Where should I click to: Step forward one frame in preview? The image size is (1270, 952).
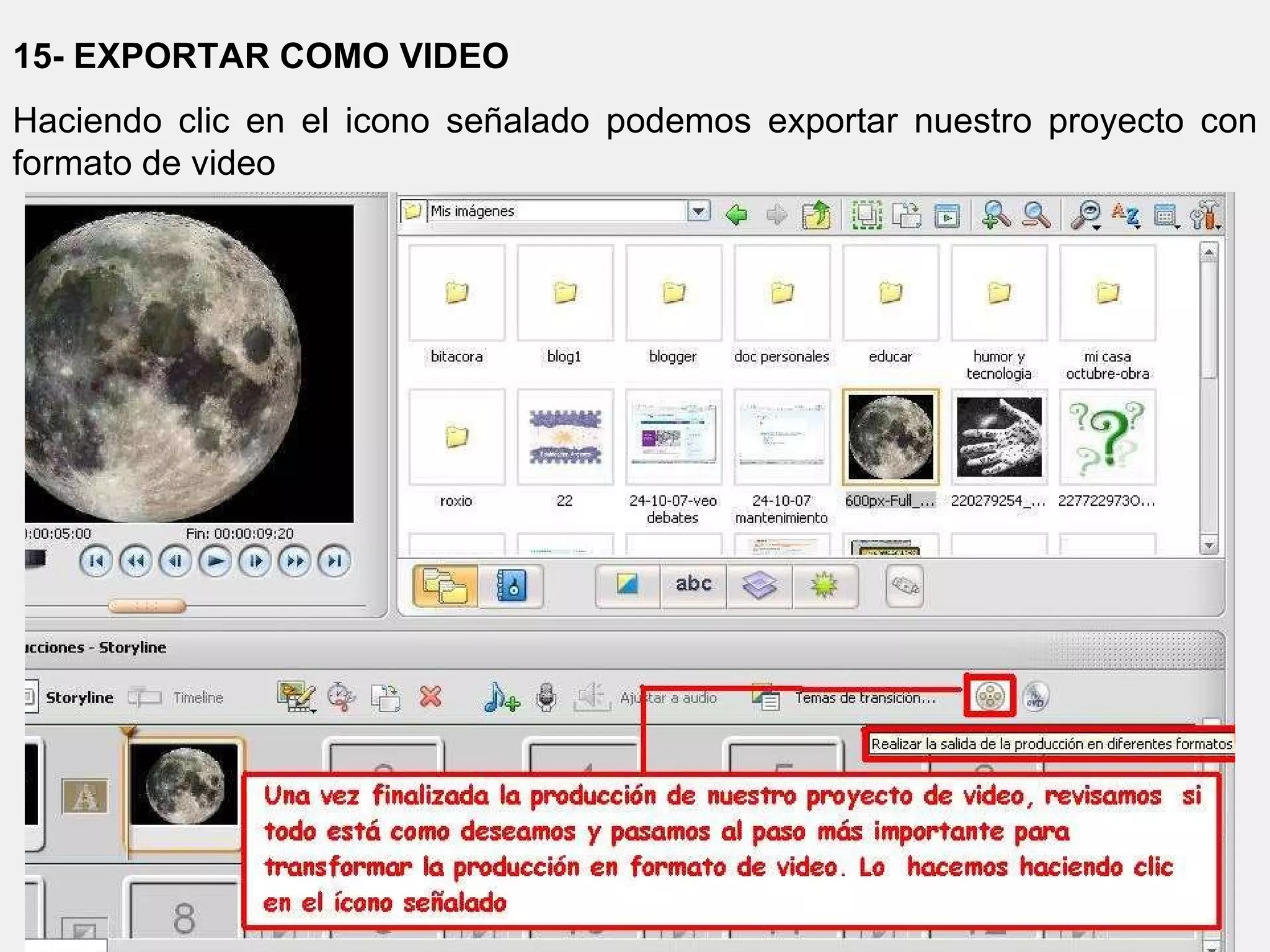(255, 562)
